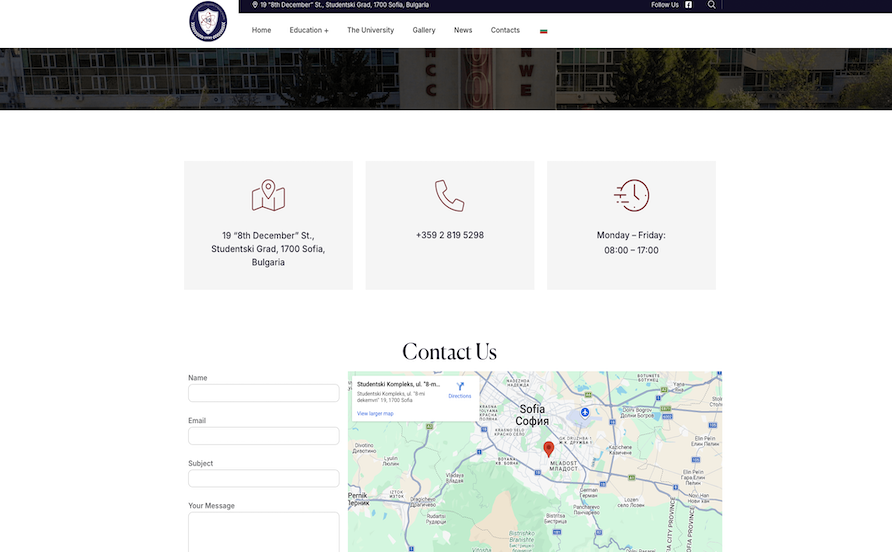Open the Gallery page

click(x=424, y=30)
